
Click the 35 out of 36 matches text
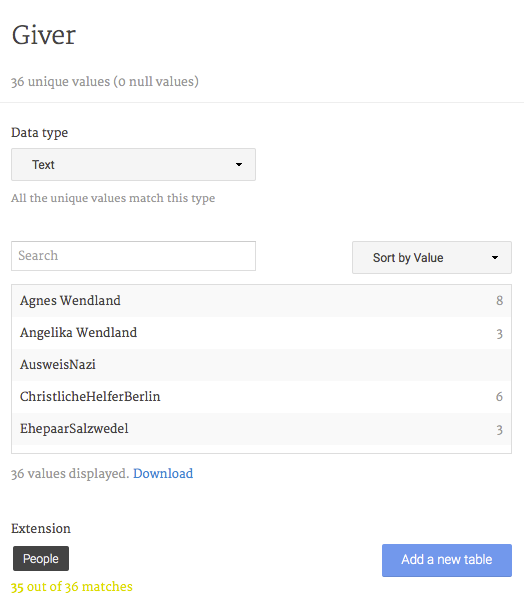coord(72,587)
